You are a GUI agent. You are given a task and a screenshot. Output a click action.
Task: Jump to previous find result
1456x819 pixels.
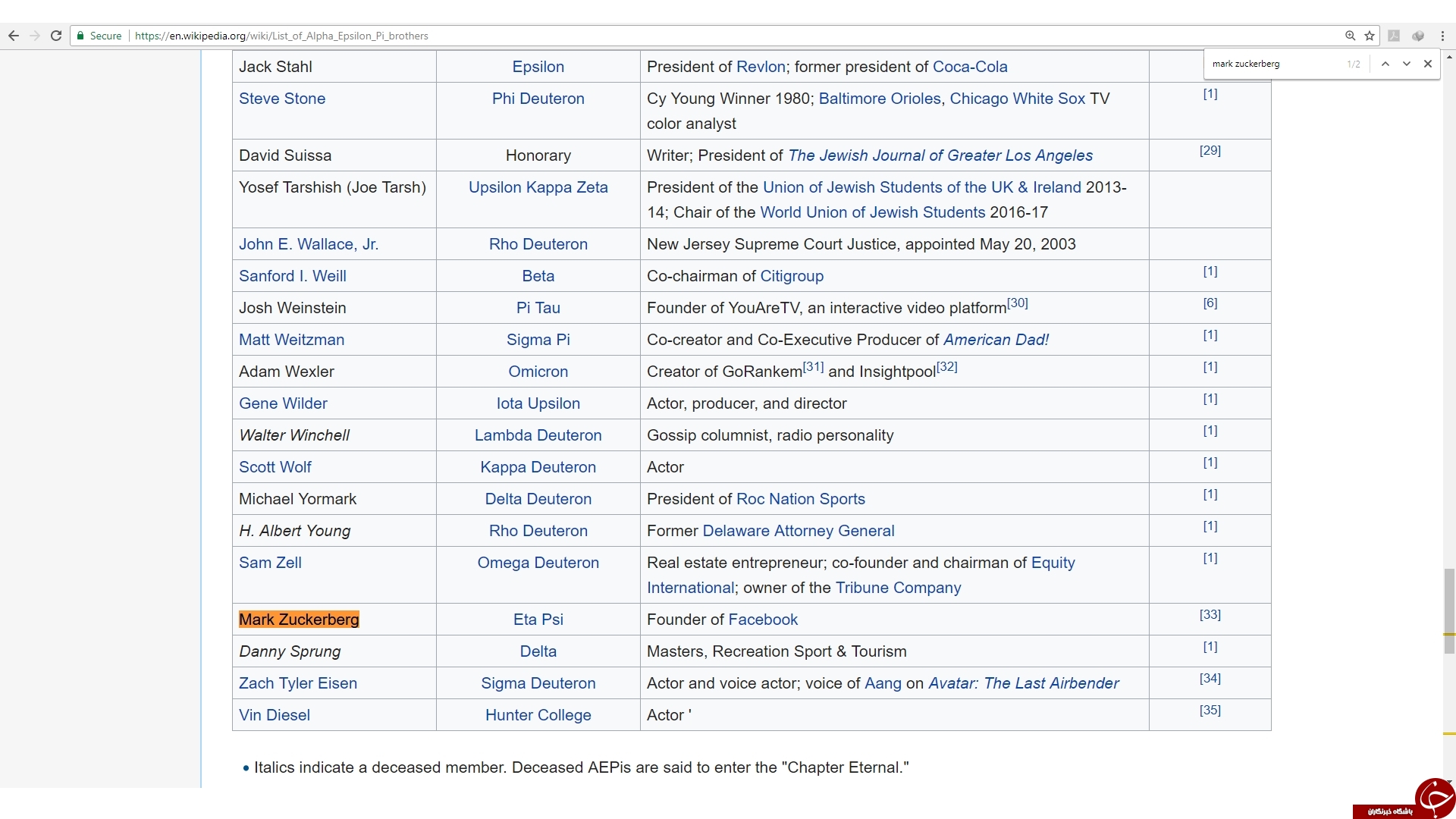point(1385,64)
